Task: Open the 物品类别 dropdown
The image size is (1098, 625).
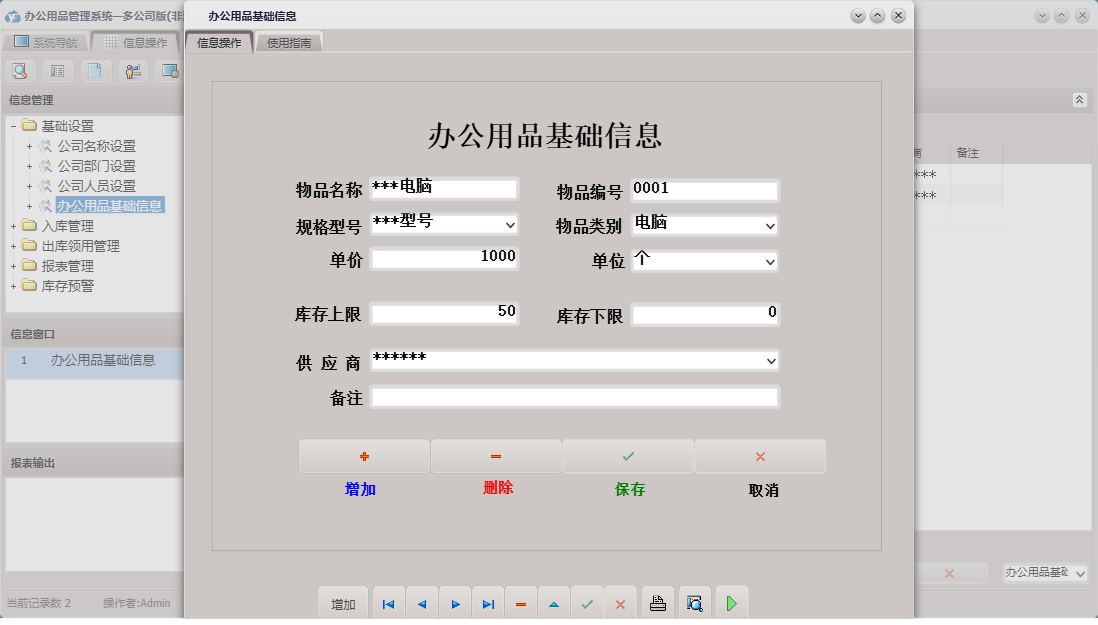Action: point(768,225)
